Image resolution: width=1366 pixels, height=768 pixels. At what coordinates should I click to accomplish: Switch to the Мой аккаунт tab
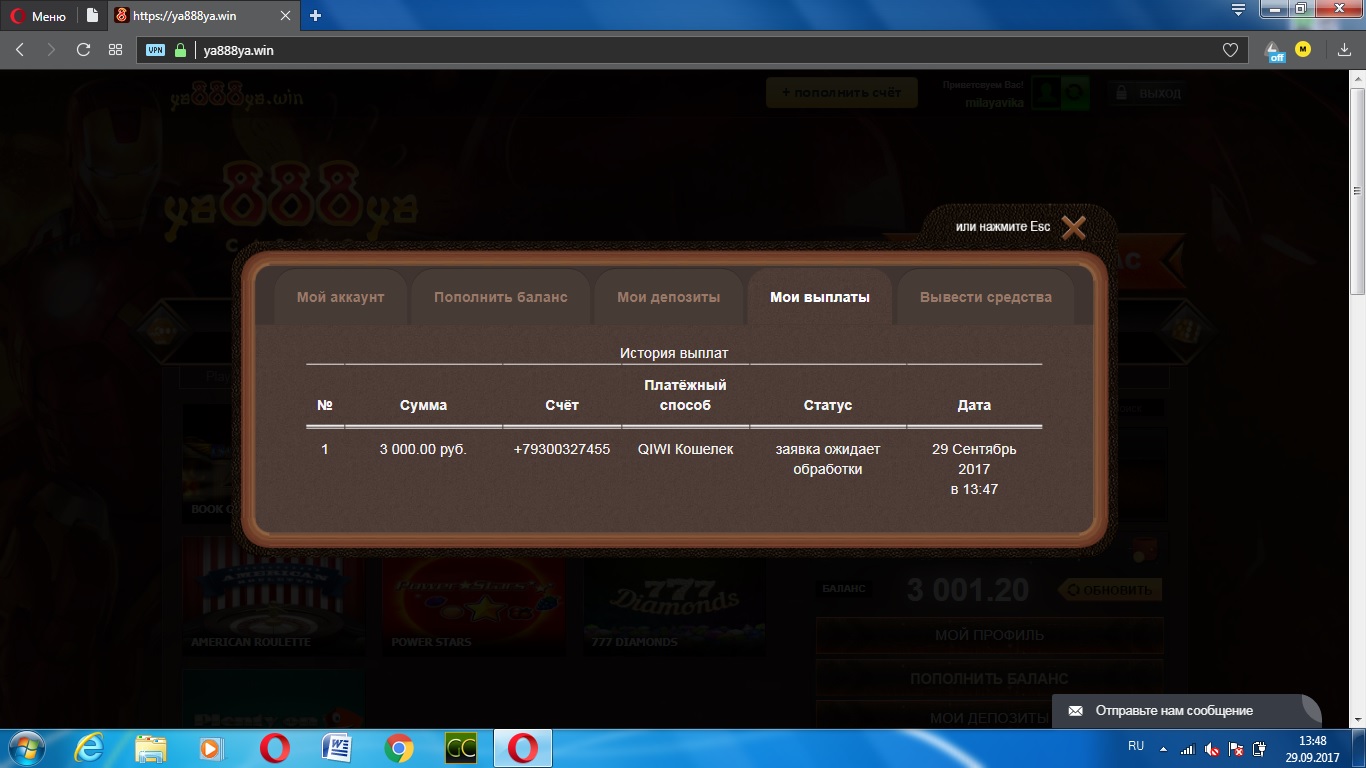coord(340,297)
